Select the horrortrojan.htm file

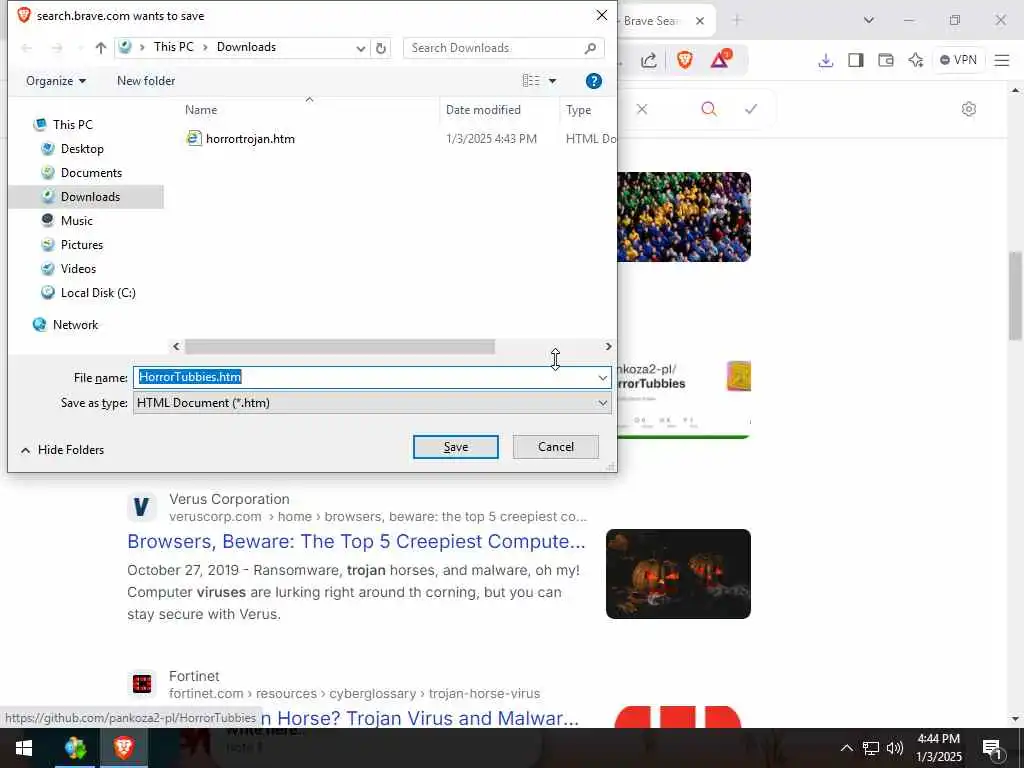tap(250, 138)
